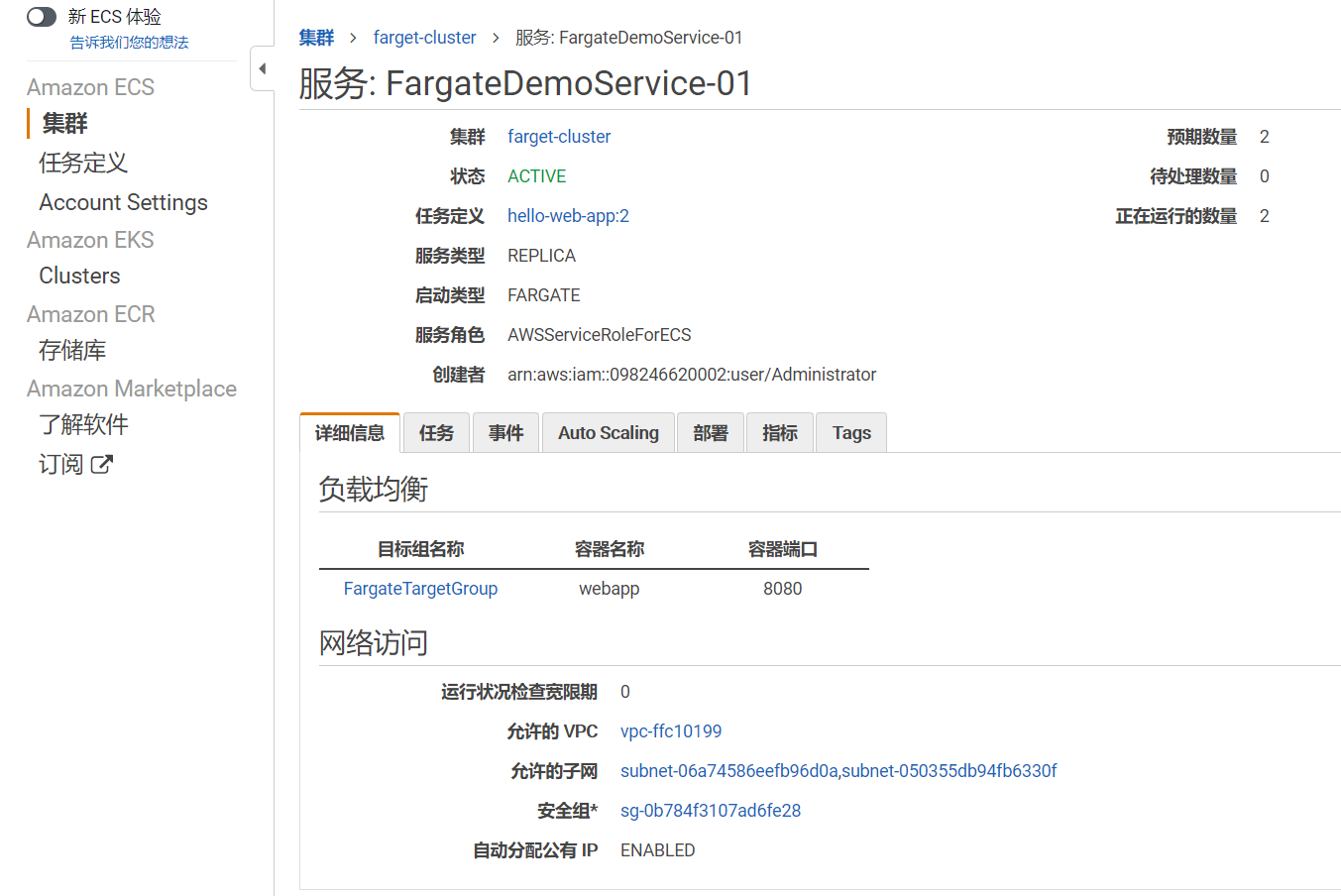
Task: Click the creator ARN user/Administrator text
Action: 692,375
